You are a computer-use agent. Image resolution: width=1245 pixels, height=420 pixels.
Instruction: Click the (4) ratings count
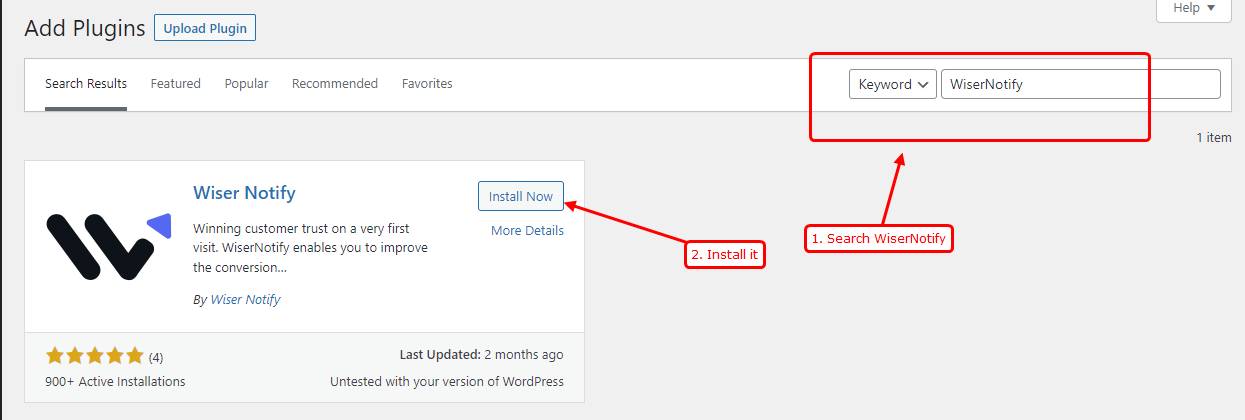[x=156, y=356]
